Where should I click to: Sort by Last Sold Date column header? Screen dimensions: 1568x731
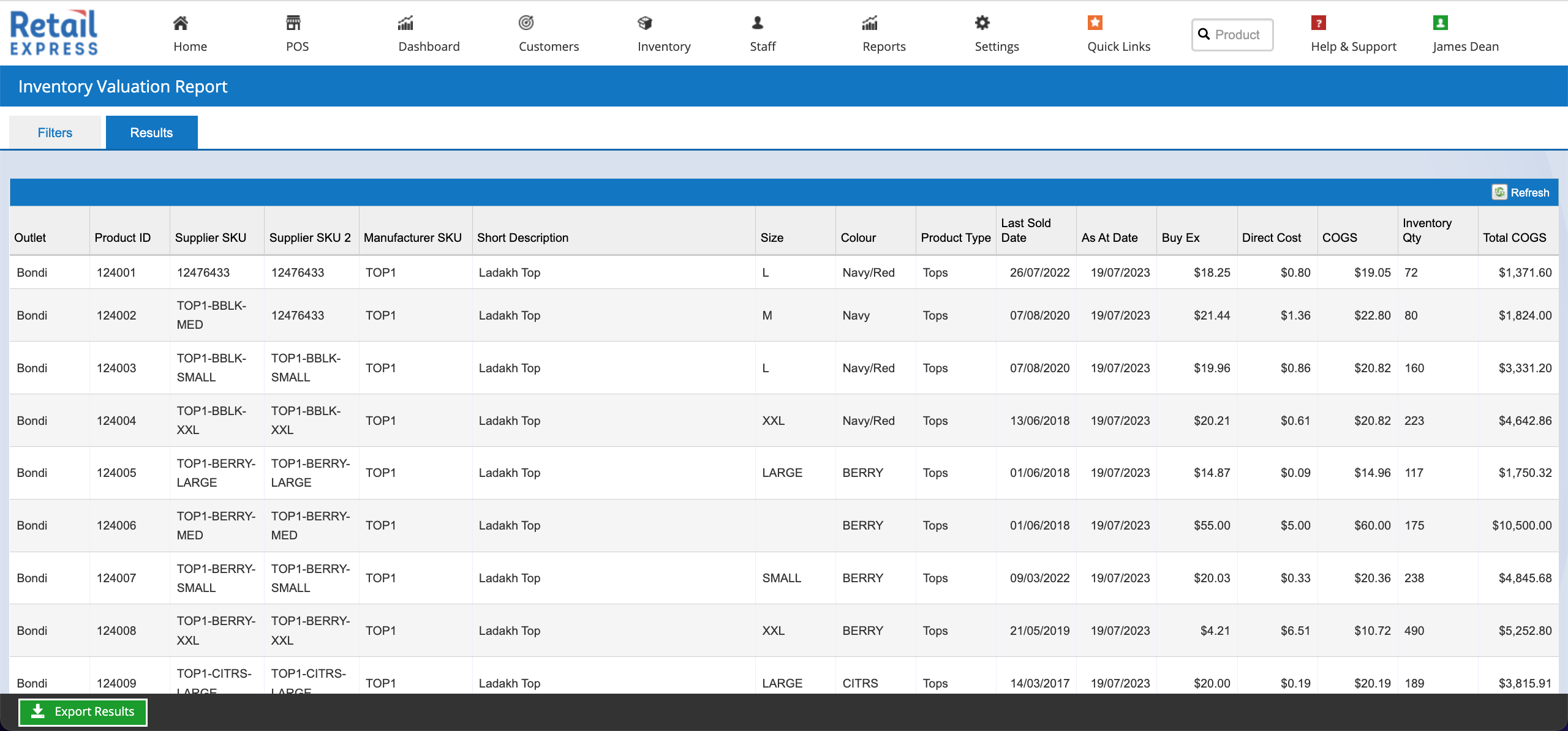click(1026, 230)
